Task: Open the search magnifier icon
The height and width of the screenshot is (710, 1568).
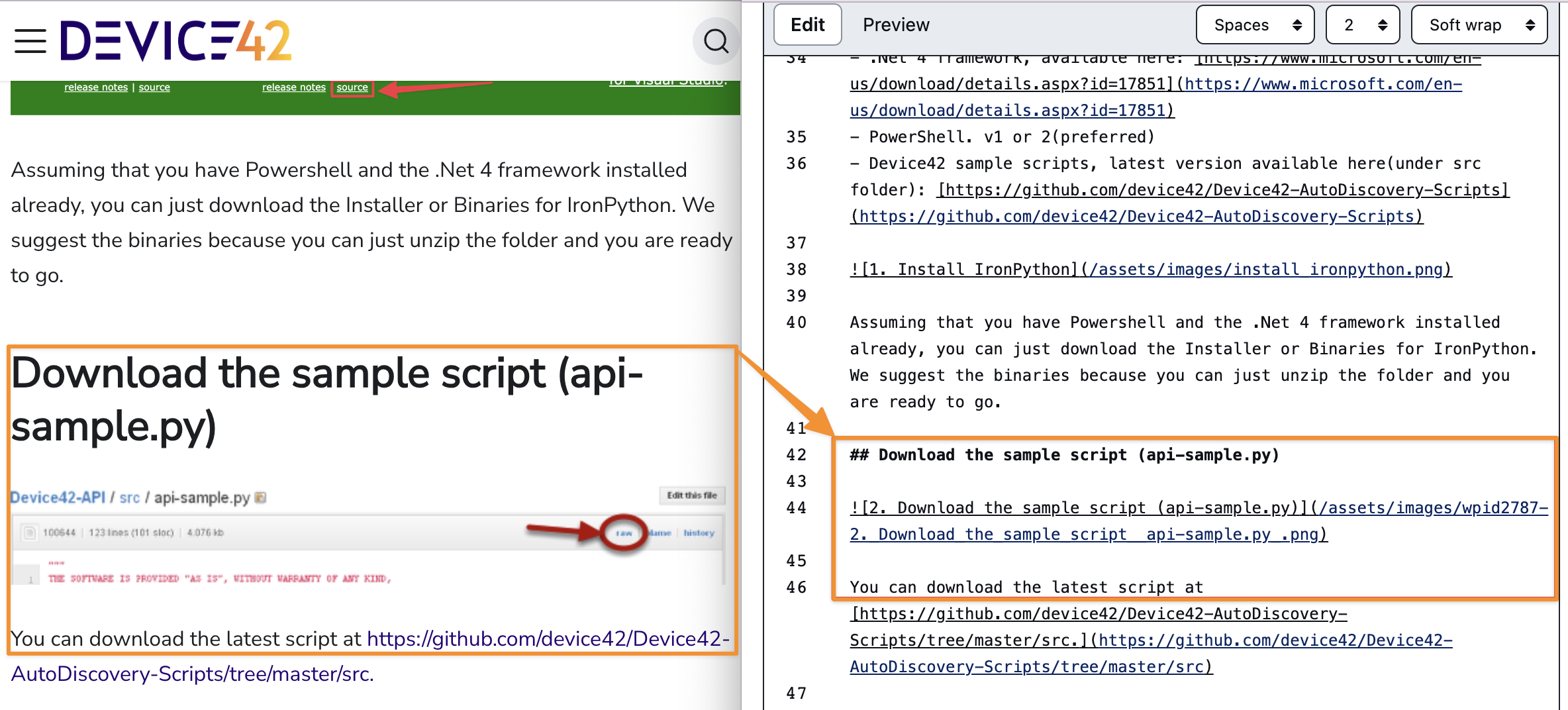Action: (x=716, y=41)
